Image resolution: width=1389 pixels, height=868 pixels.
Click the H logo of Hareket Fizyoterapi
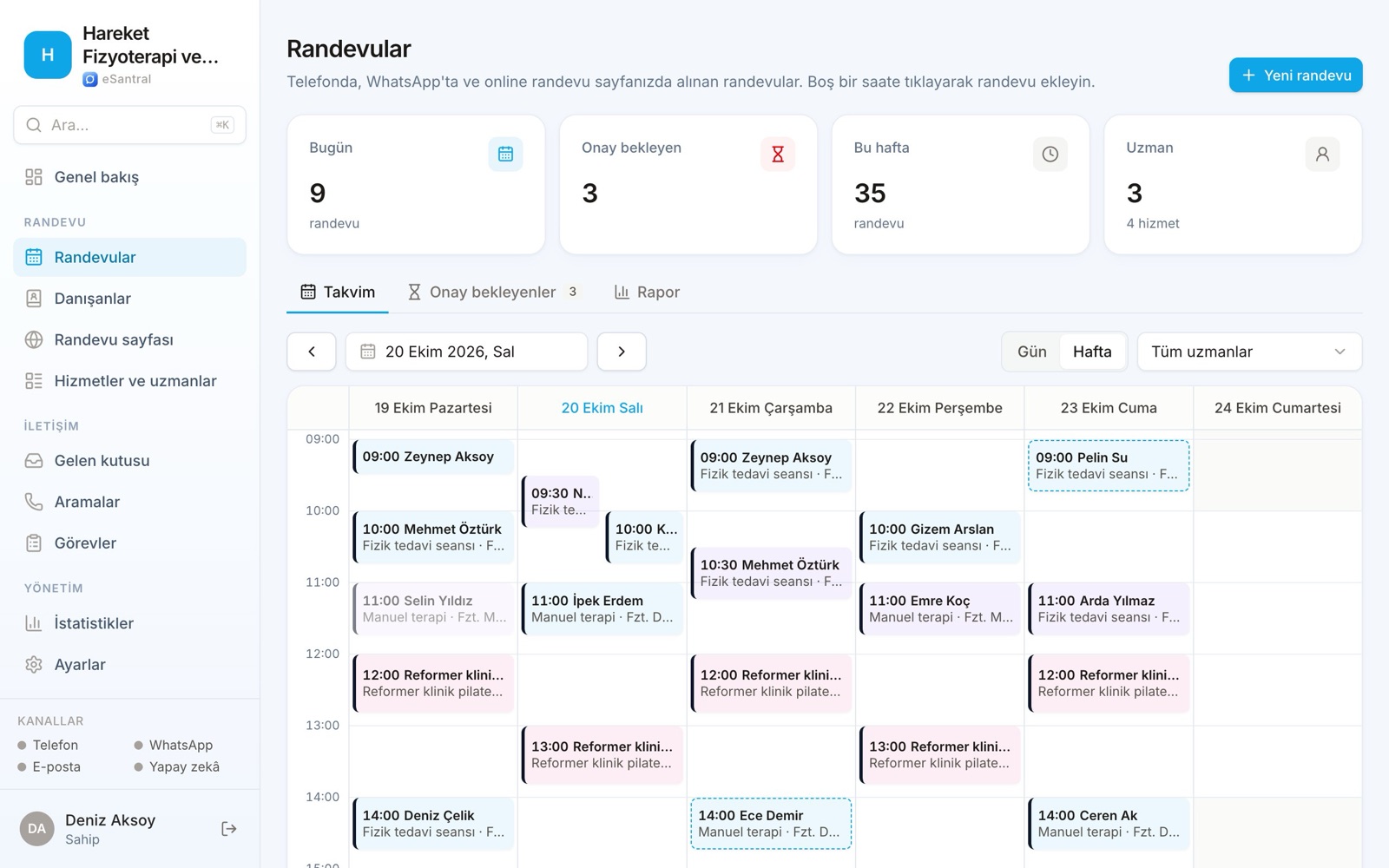[48, 55]
